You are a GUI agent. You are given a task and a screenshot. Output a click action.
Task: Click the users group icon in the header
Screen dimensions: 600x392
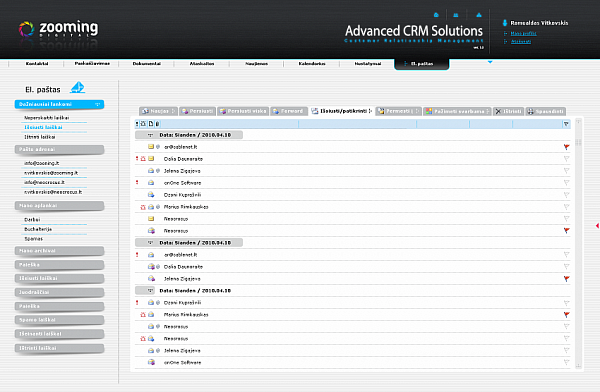pyautogui.click(x=456, y=15)
